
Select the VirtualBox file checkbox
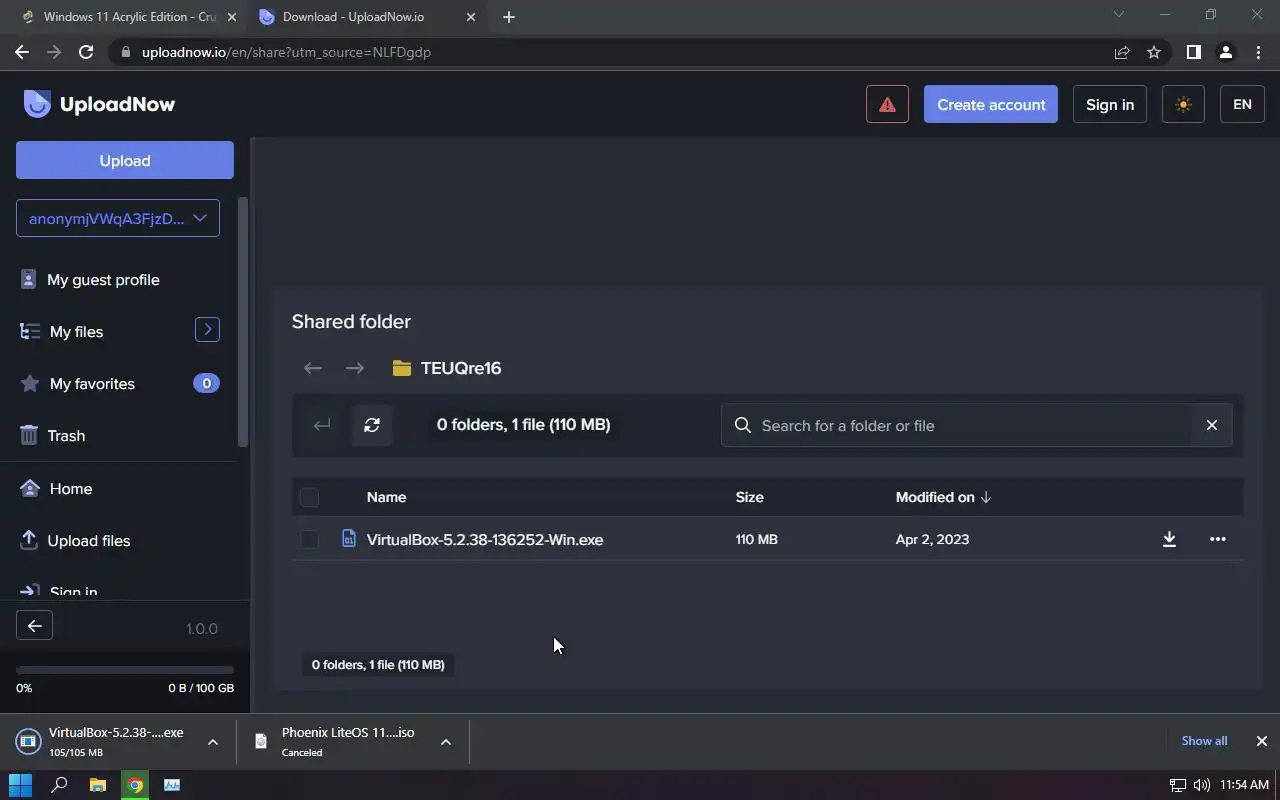click(309, 539)
